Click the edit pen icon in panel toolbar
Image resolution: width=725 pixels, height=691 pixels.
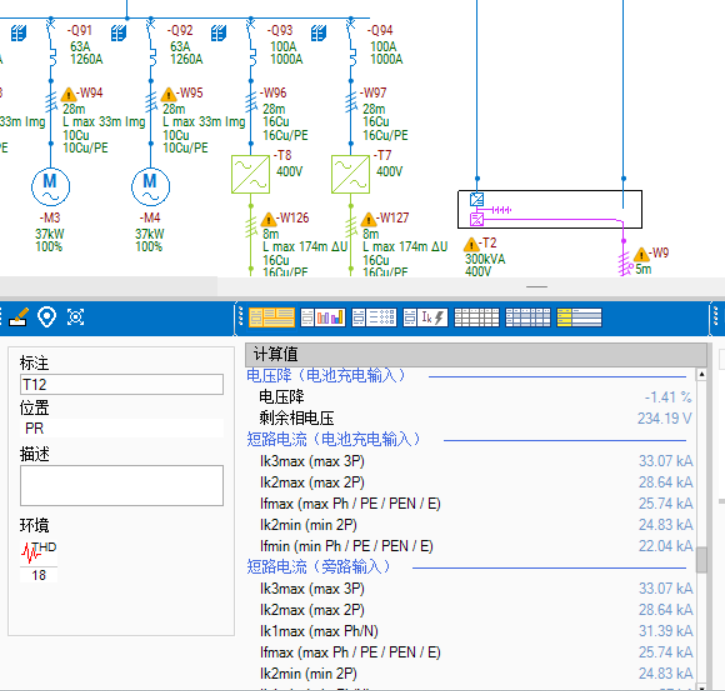click(x=18, y=317)
